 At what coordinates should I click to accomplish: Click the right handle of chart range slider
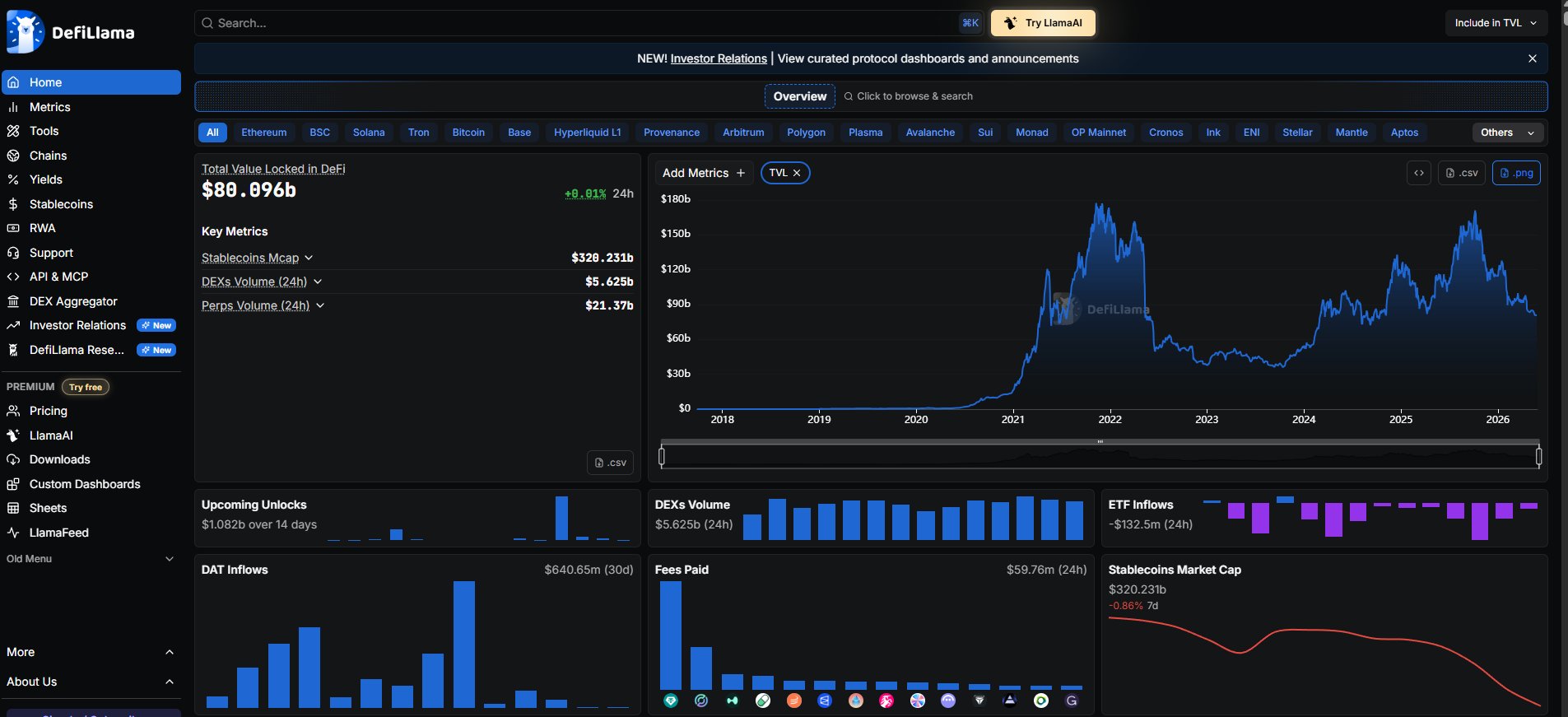1538,455
